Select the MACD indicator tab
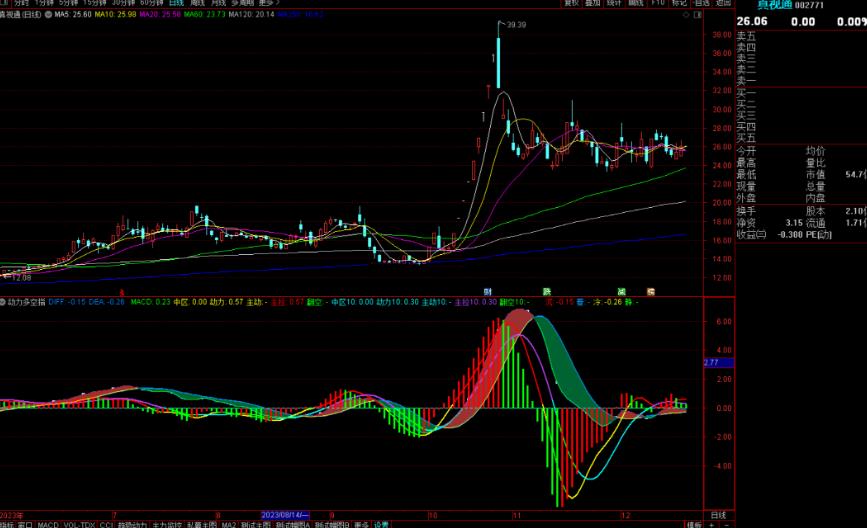 point(48,525)
